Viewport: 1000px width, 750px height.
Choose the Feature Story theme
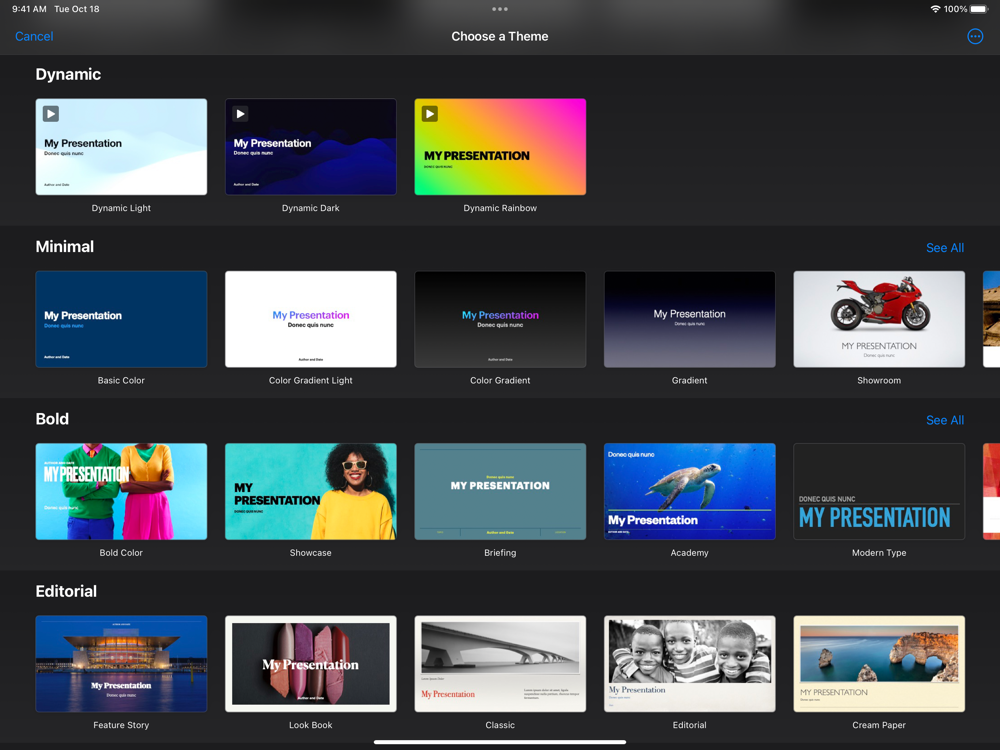(x=121, y=663)
